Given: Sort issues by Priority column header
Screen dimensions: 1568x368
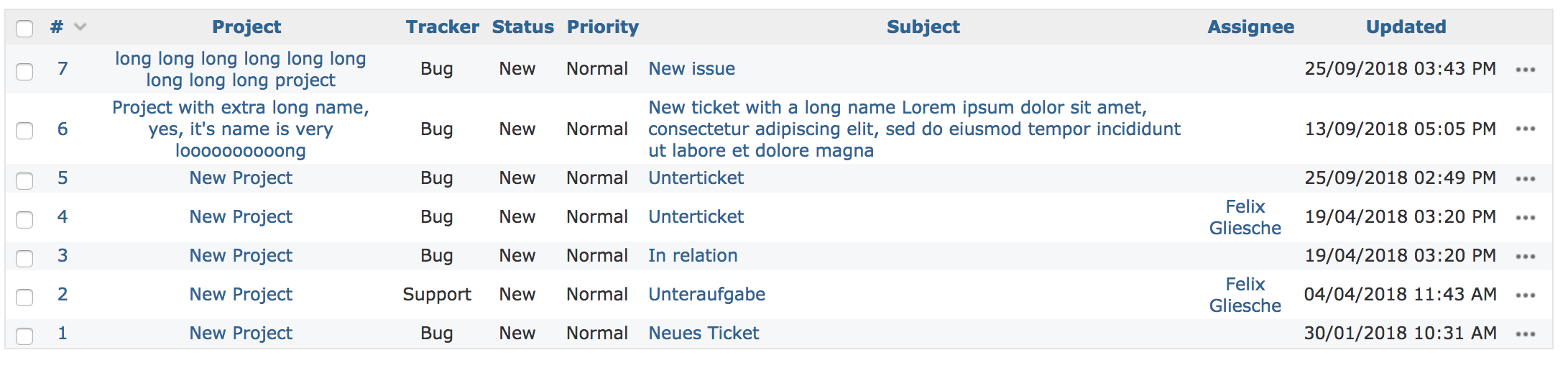Looking at the screenshot, I should point(602,27).
